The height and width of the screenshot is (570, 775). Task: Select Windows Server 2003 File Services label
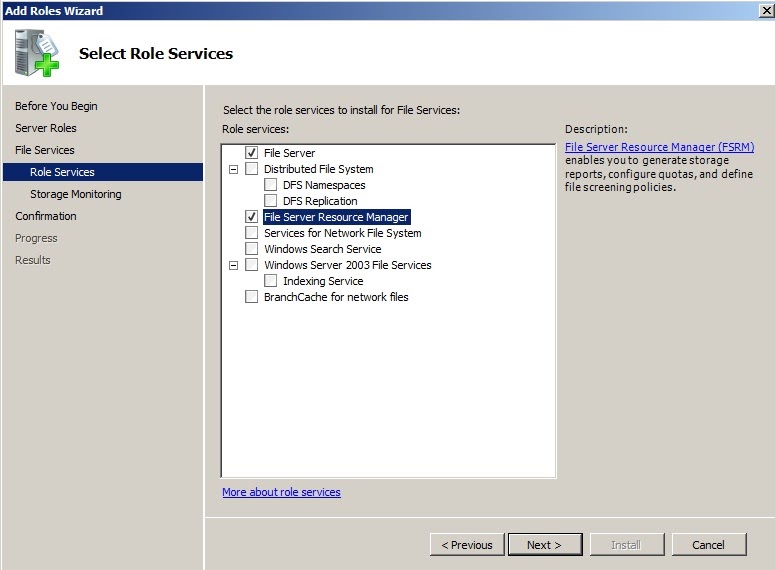pyautogui.click(x=348, y=265)
